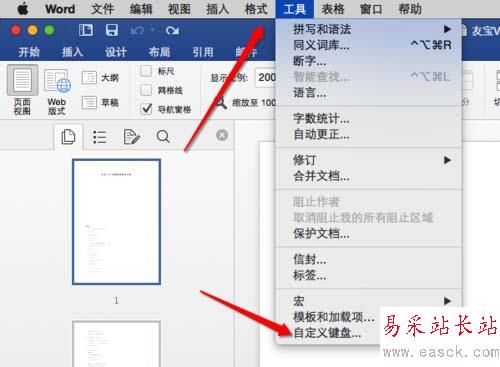Undo the last action

pyautogui.click(x=137, y=31)
